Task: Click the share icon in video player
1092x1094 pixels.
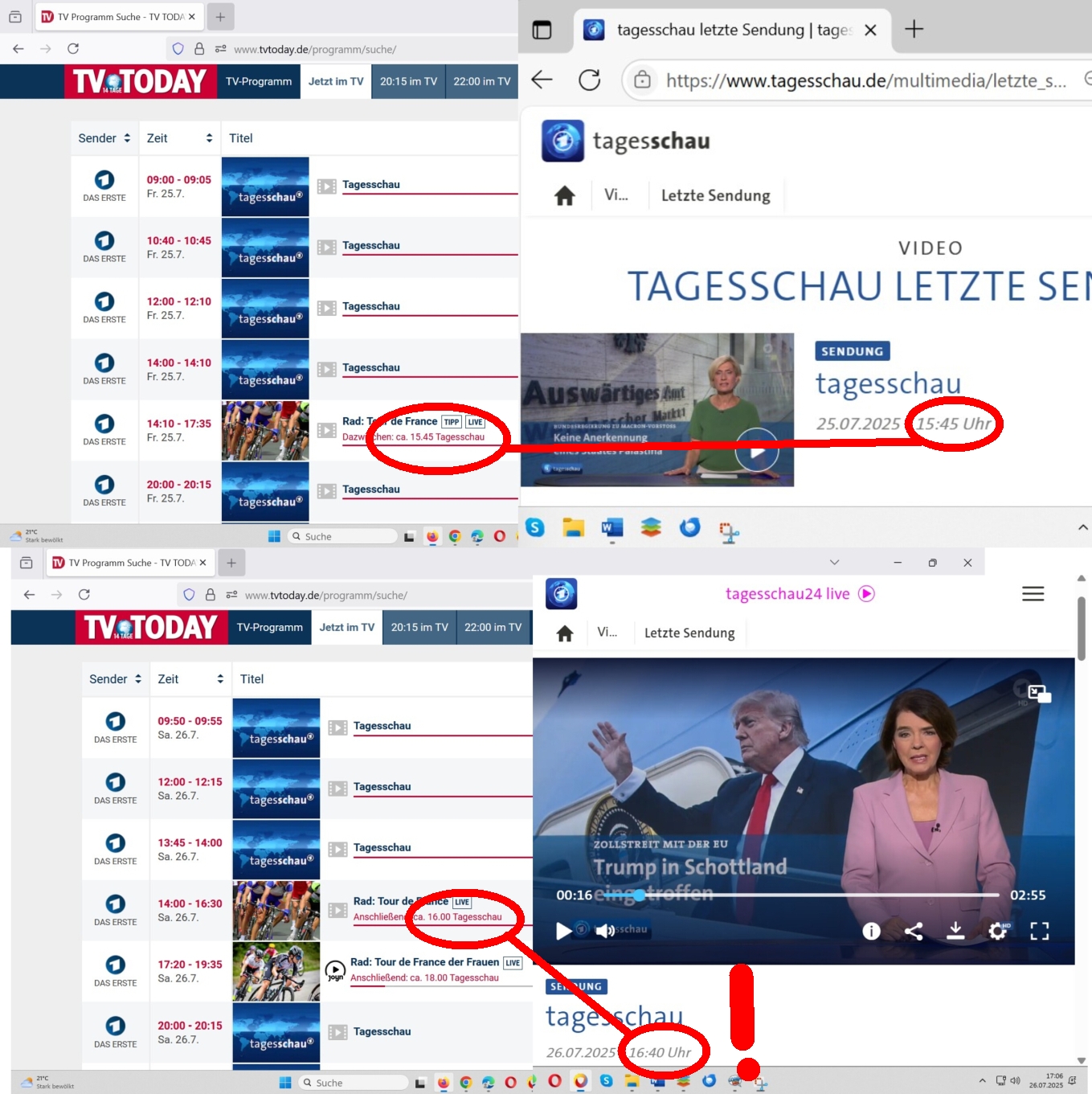Action: pyautogui.click(x=914, y=931)
